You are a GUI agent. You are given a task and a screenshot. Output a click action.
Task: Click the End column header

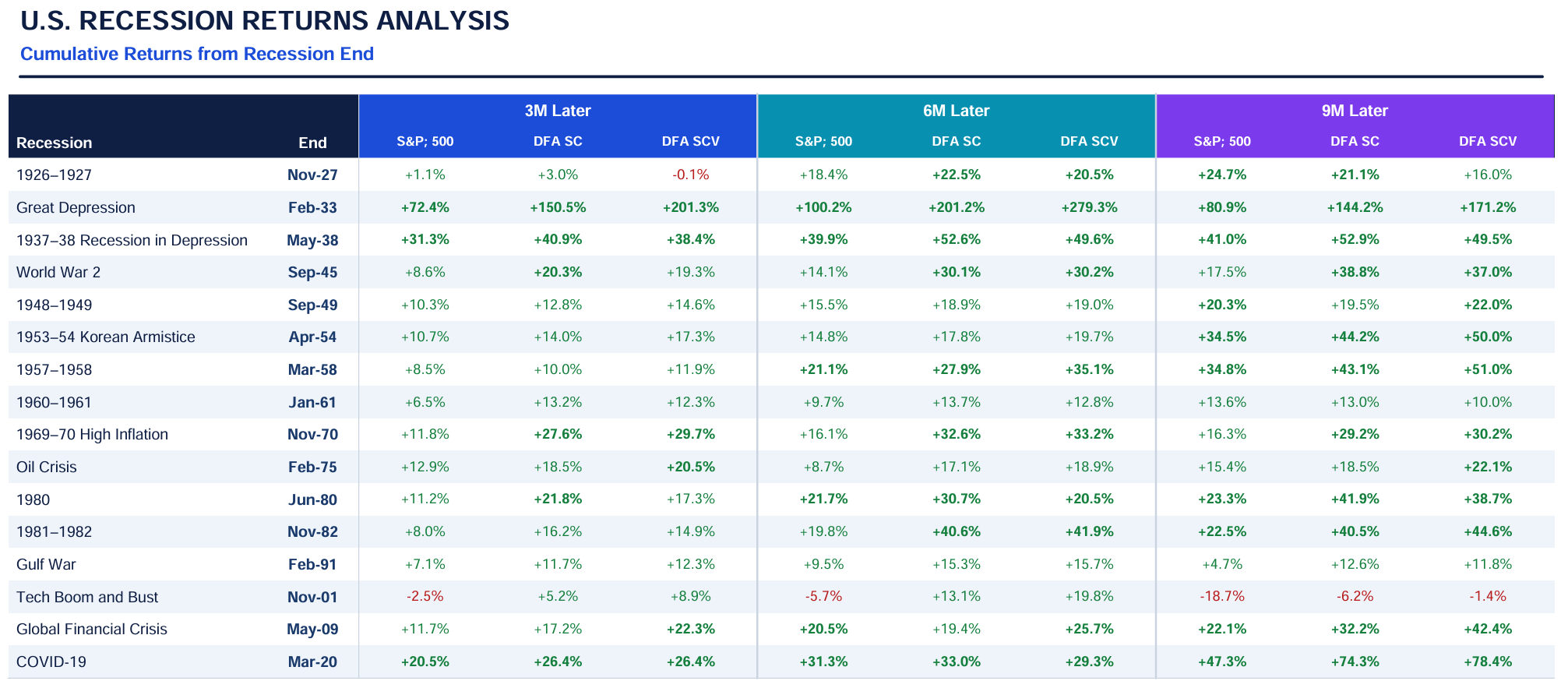pyautogui.click(x=312, y=143)
